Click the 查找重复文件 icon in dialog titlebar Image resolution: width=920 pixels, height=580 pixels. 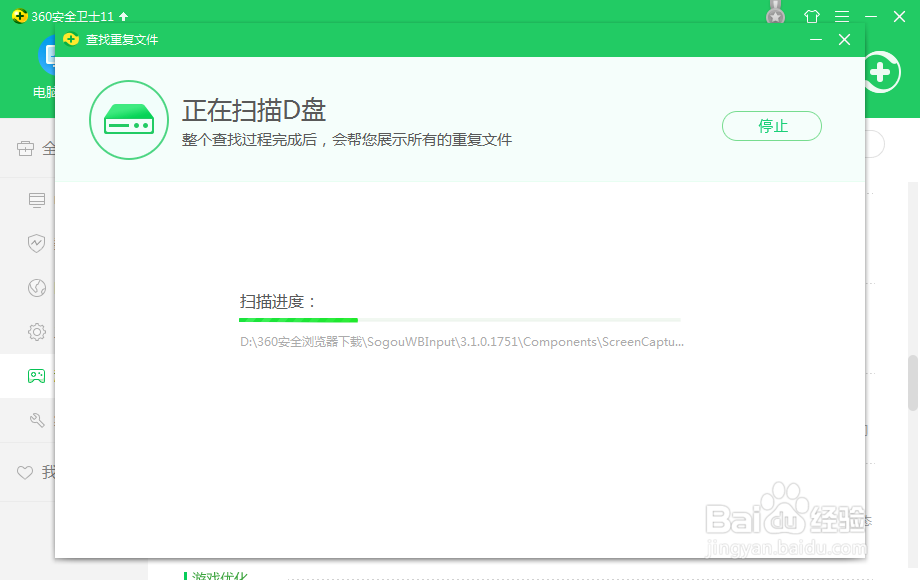(71, 39)
